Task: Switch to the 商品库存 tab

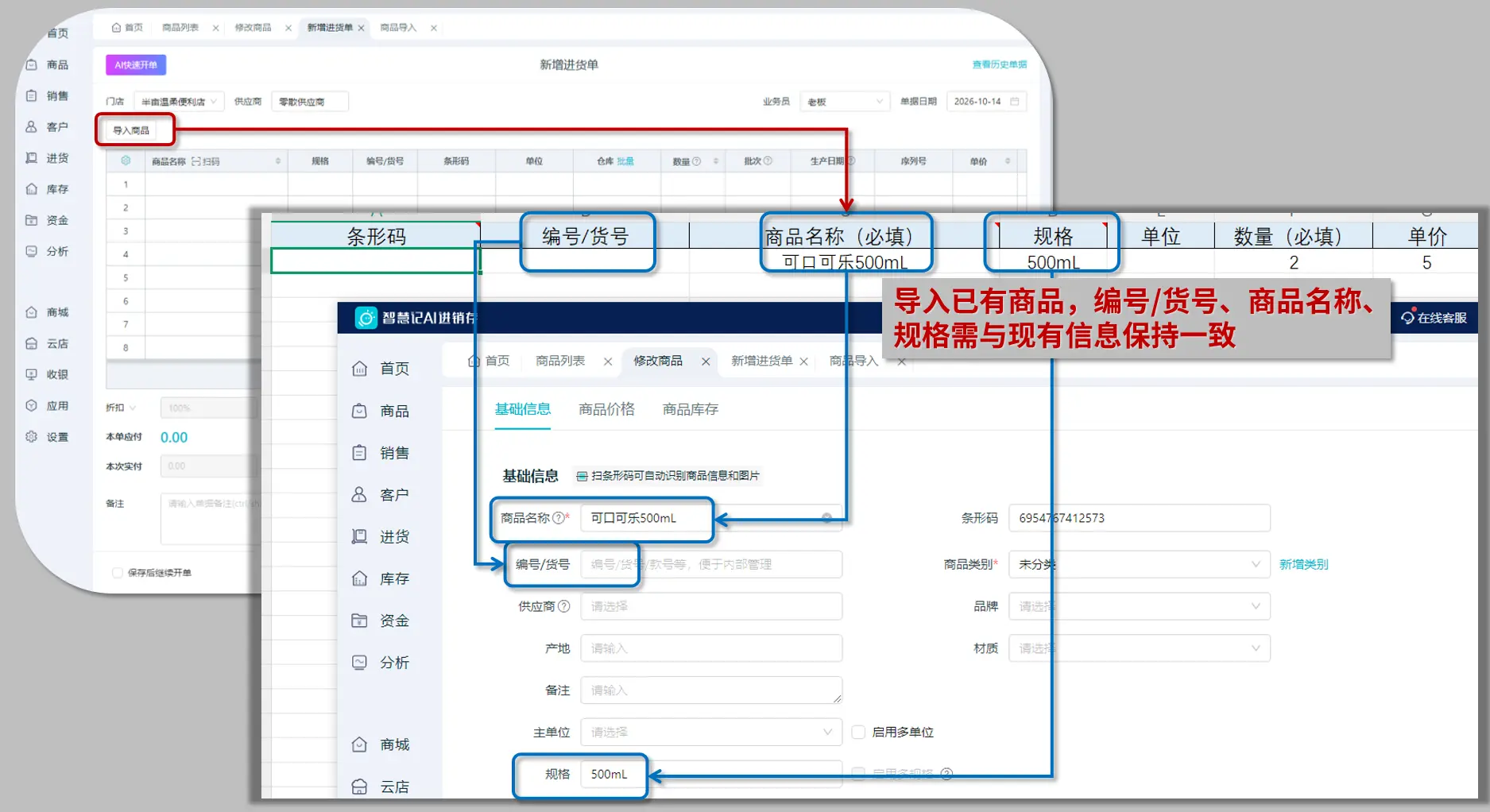Action: point(691,409)
